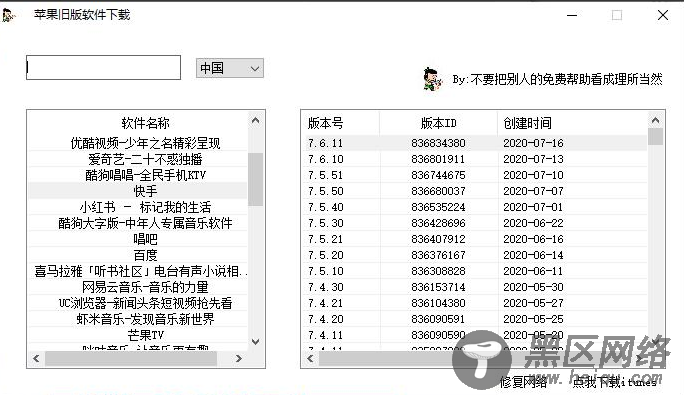
Task: Select version row 7.5.51
Action: point(475,175)
